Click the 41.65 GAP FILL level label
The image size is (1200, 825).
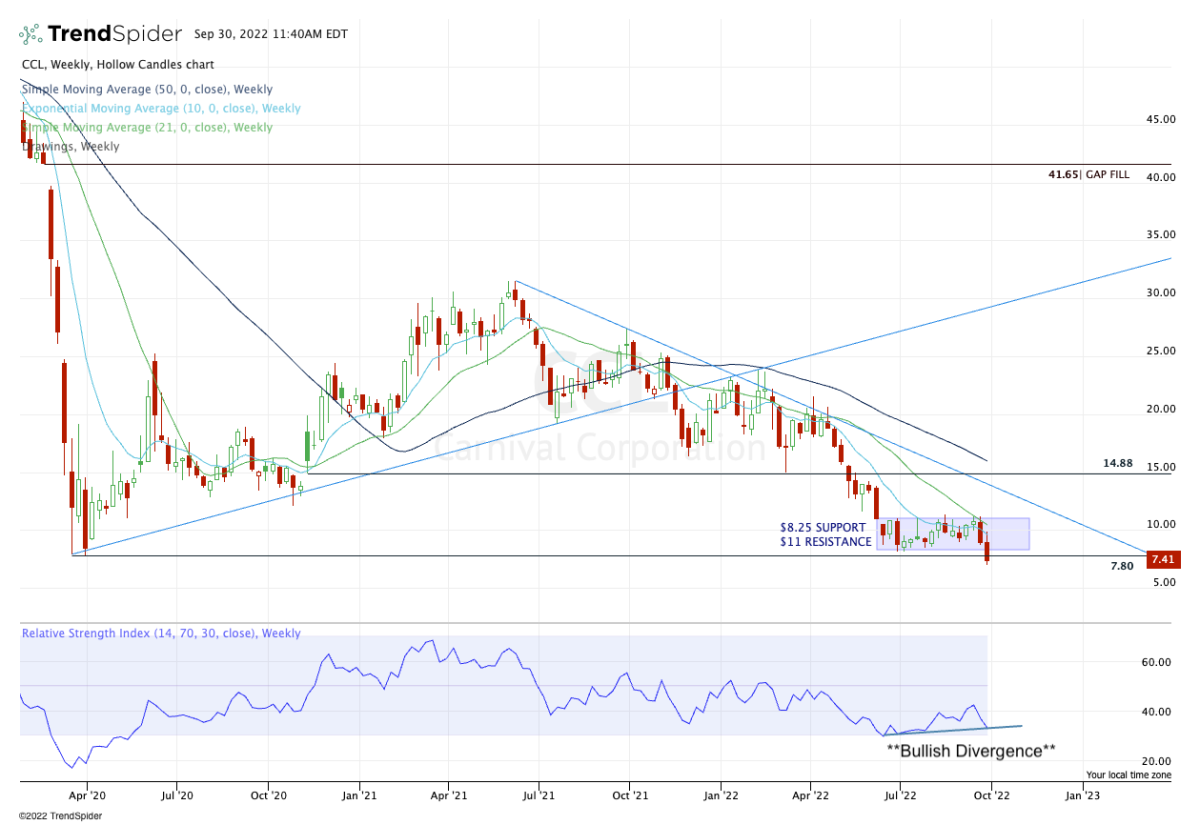click(1088, 174)
